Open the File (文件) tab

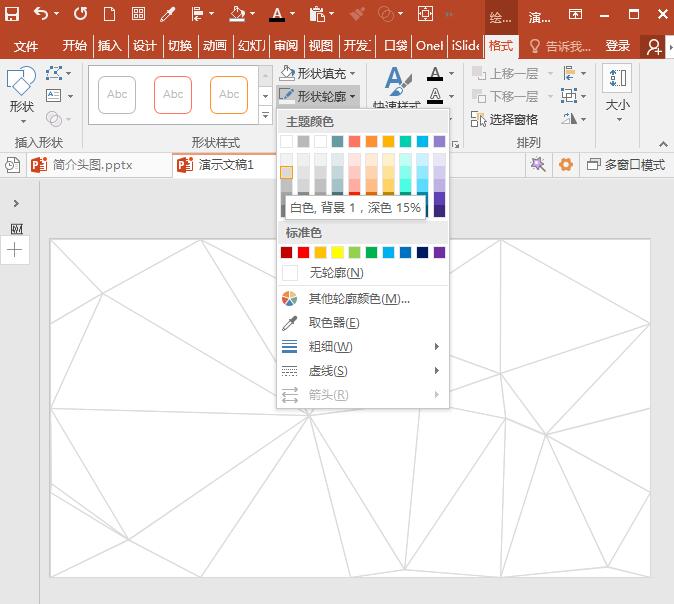[26, 46]
